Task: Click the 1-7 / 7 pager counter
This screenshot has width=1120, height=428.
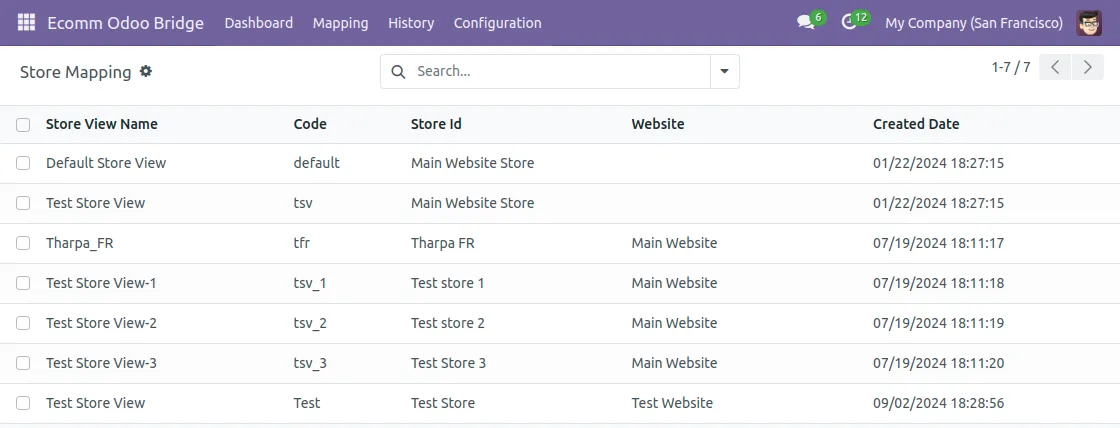Action: (1011, 67)
